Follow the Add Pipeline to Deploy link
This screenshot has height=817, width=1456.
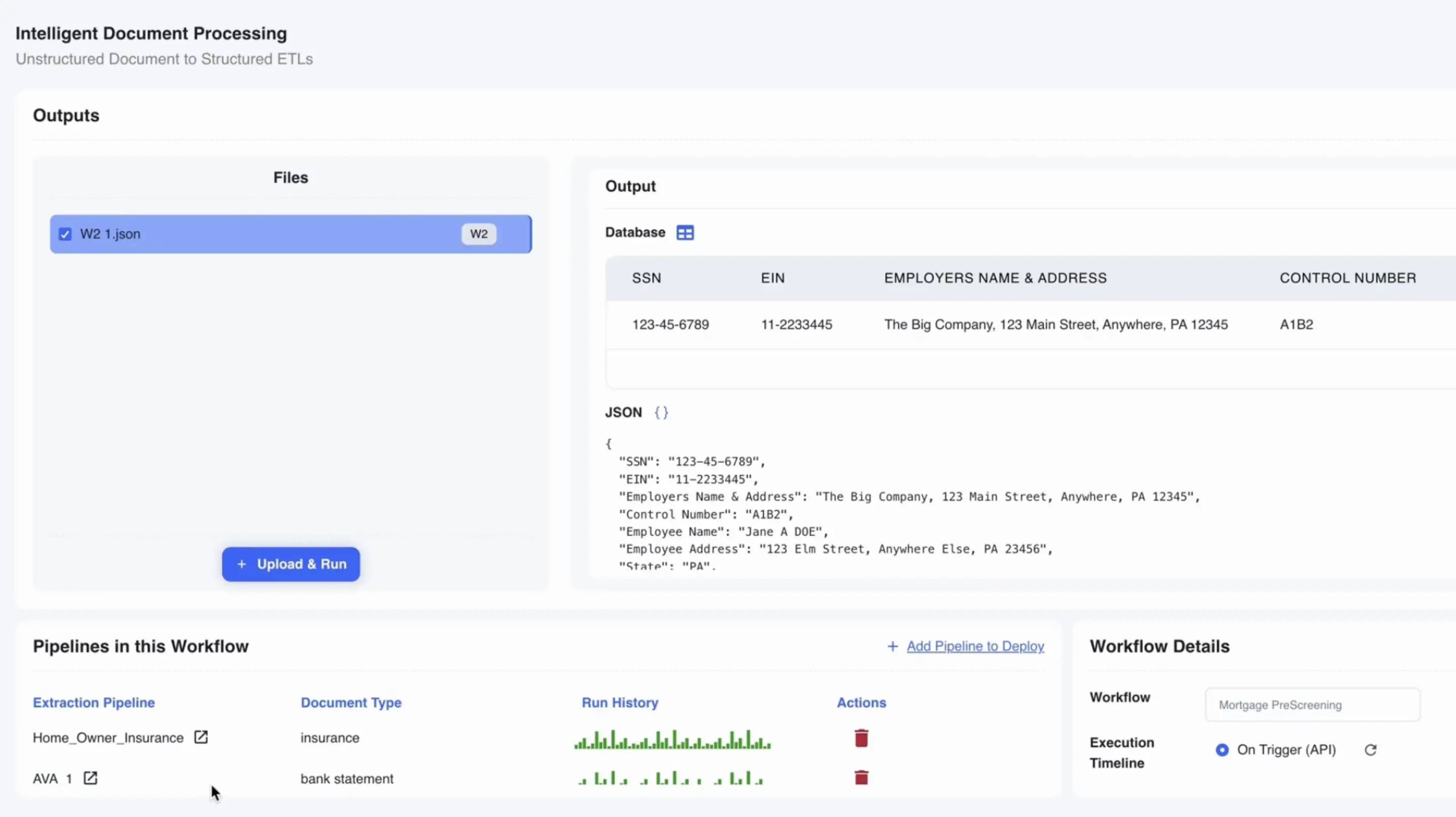click(x=975, y=646)
